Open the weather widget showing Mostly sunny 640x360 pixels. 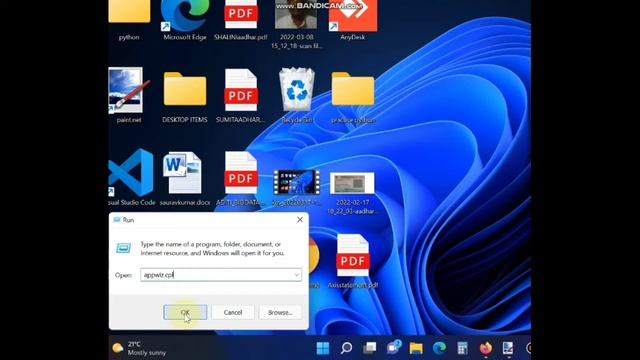[x=140, y=348]
